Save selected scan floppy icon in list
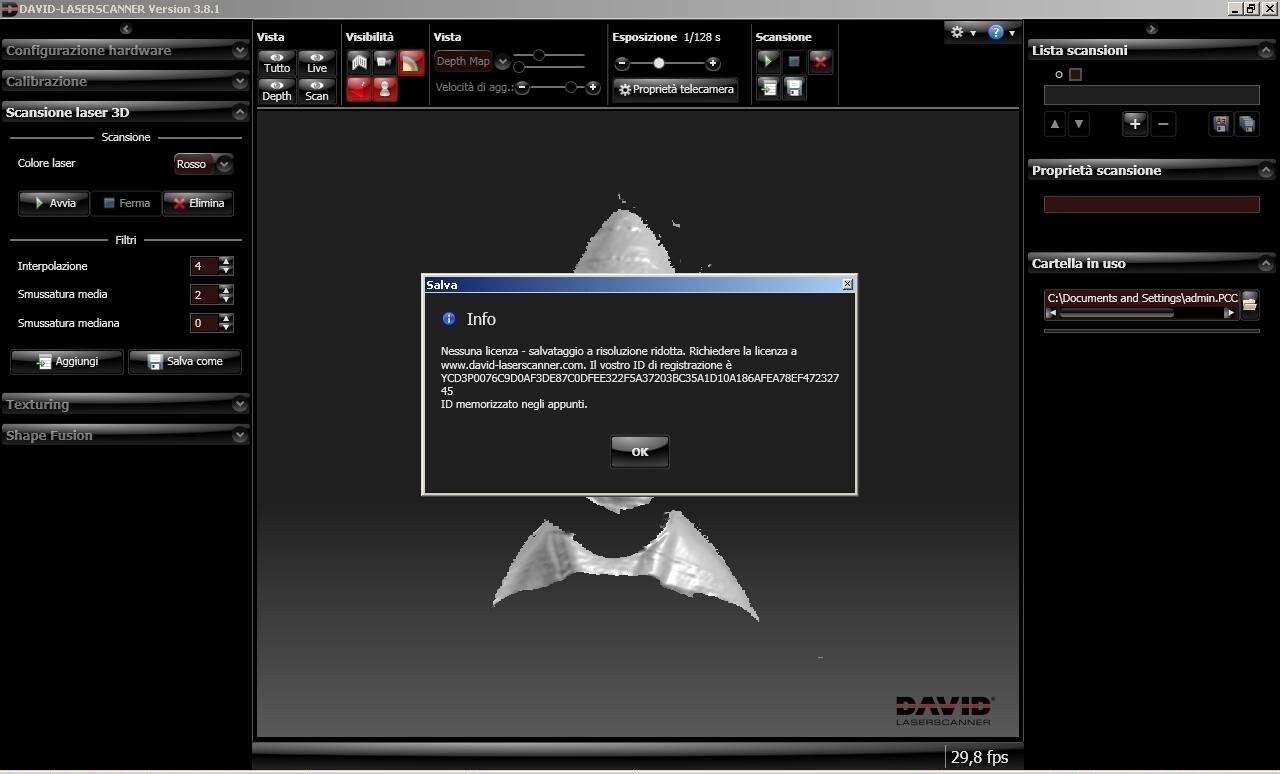This screenshot has height=774, width=1280. [1220, 124]
